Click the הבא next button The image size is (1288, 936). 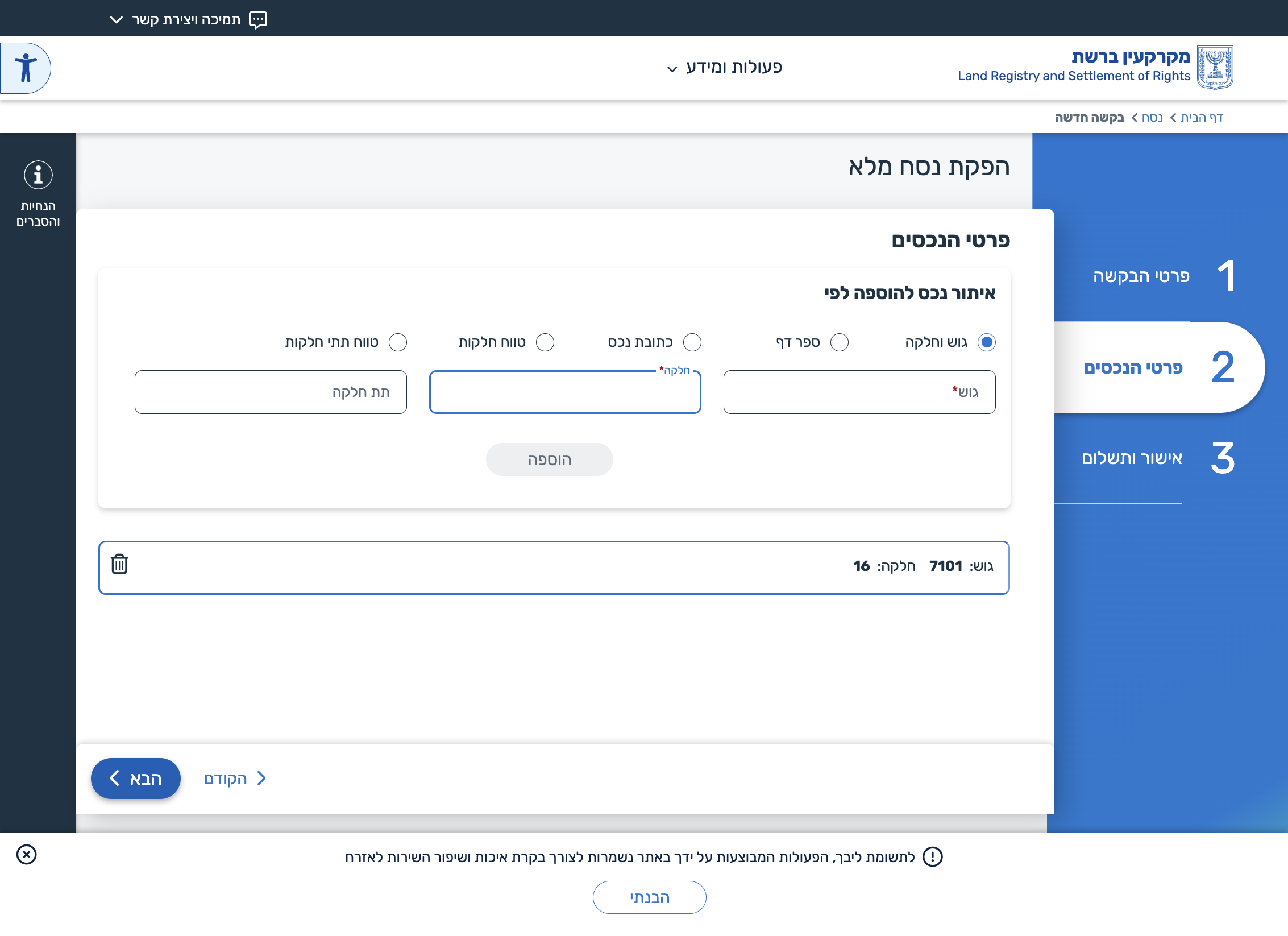tap(136, 778)
